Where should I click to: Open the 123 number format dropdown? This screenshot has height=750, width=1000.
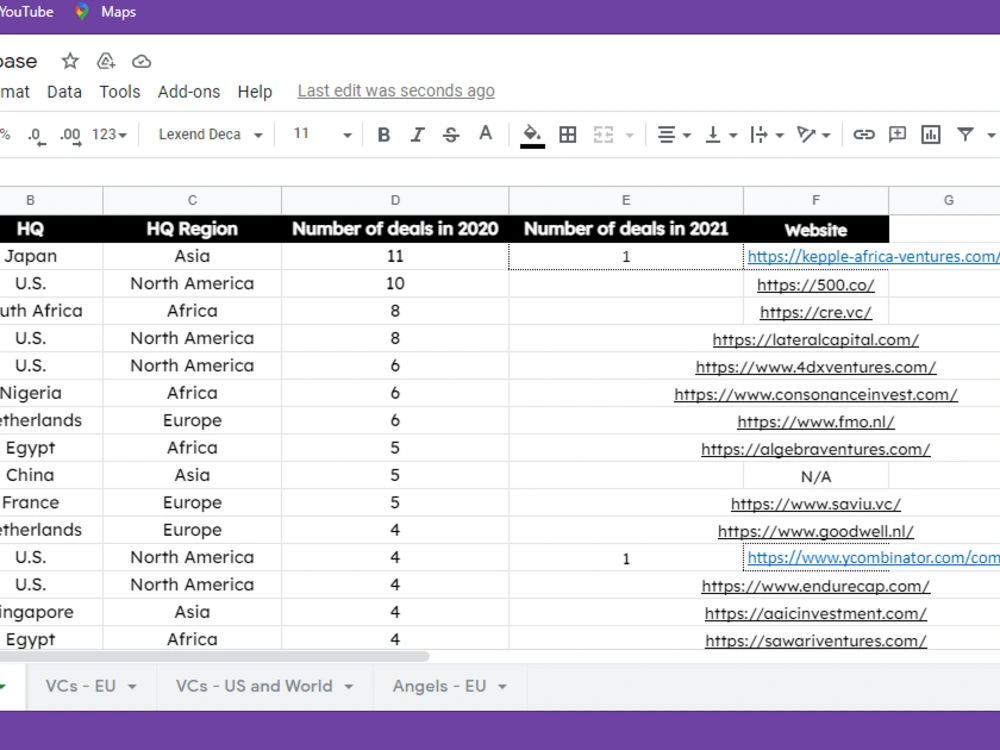109,135
